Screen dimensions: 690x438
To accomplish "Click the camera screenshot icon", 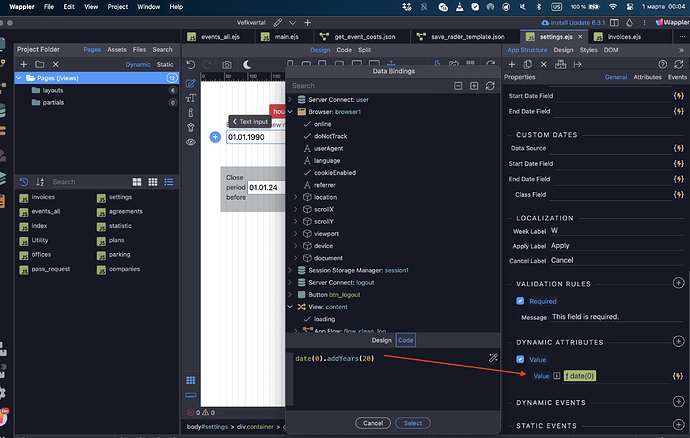I will coord(227,65).
